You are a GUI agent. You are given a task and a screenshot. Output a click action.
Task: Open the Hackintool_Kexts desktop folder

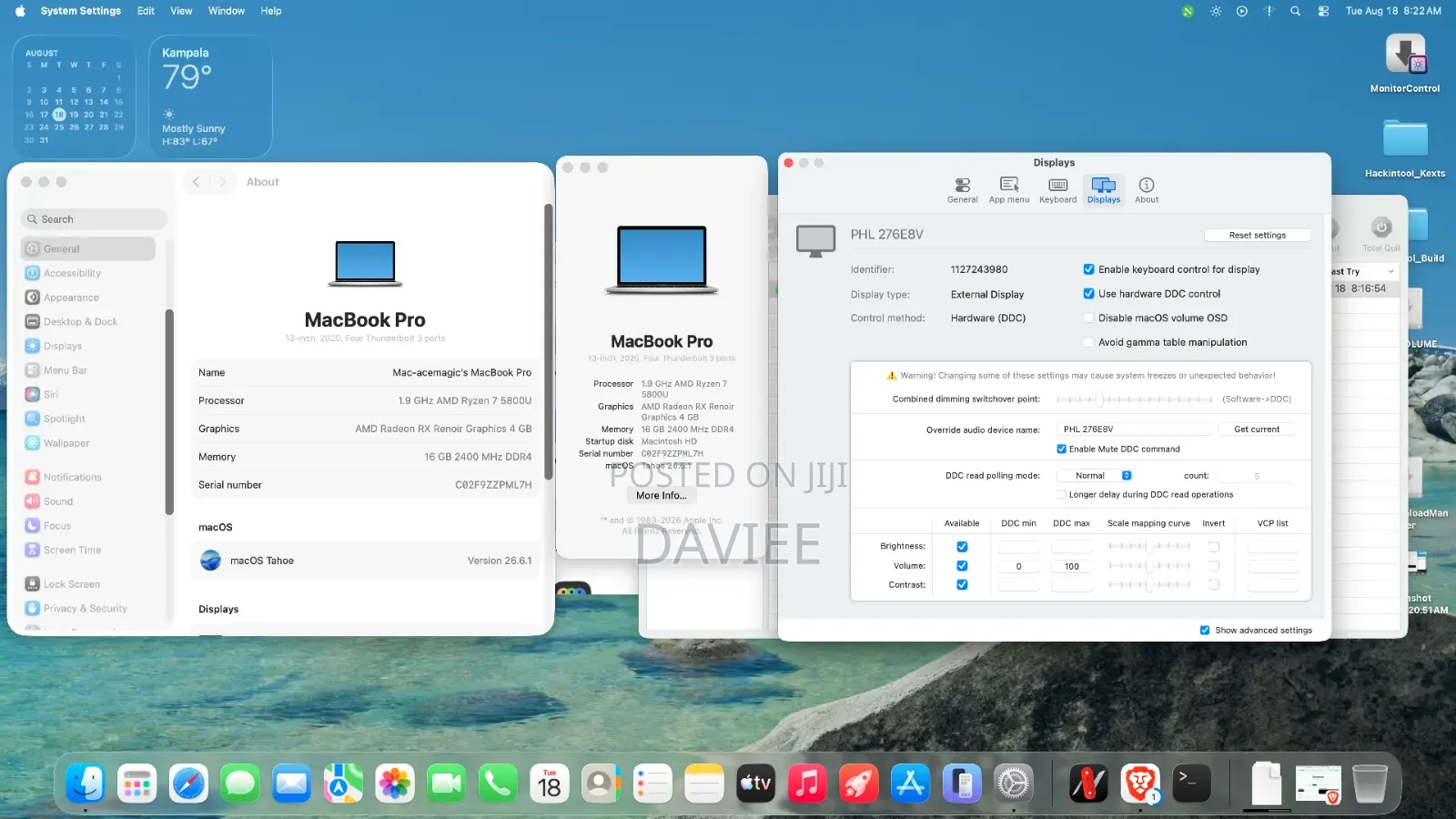coord(1405,139)
